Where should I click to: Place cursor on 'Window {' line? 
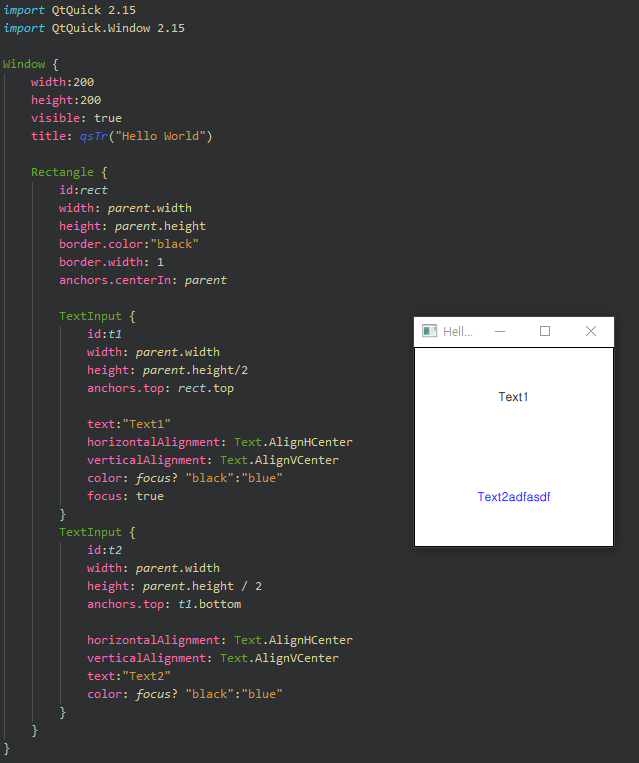coord(30,64)
